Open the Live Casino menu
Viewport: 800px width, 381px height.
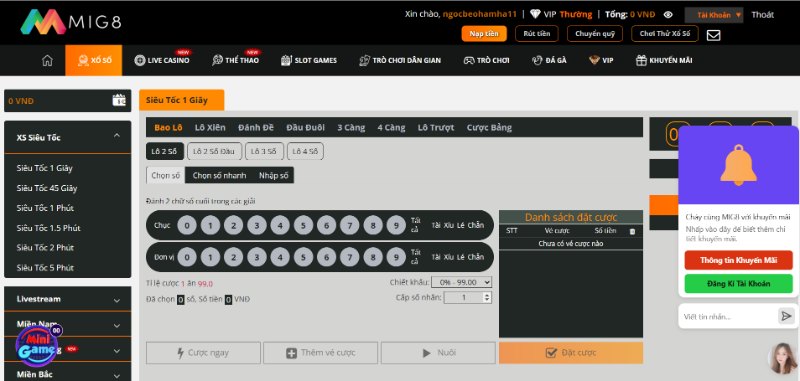(x=162, y=60)
